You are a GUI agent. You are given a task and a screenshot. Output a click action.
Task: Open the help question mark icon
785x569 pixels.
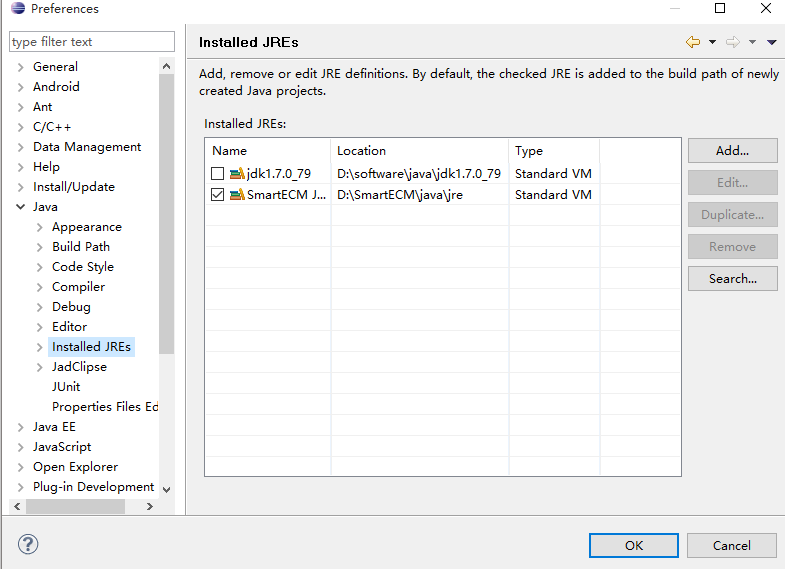tap(28, 544)
